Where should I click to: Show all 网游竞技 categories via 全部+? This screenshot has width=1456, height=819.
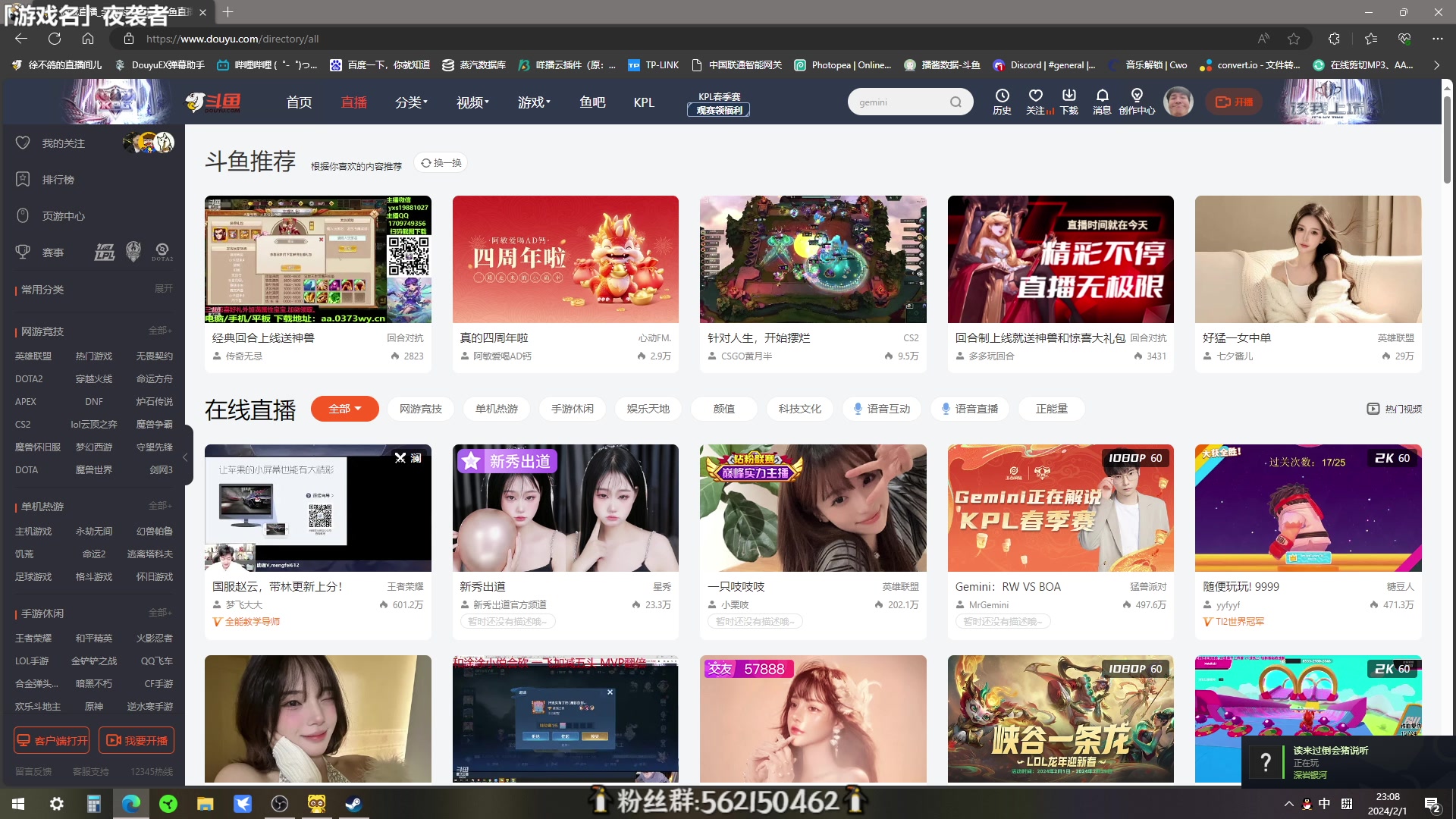click(x=161, y=331)
